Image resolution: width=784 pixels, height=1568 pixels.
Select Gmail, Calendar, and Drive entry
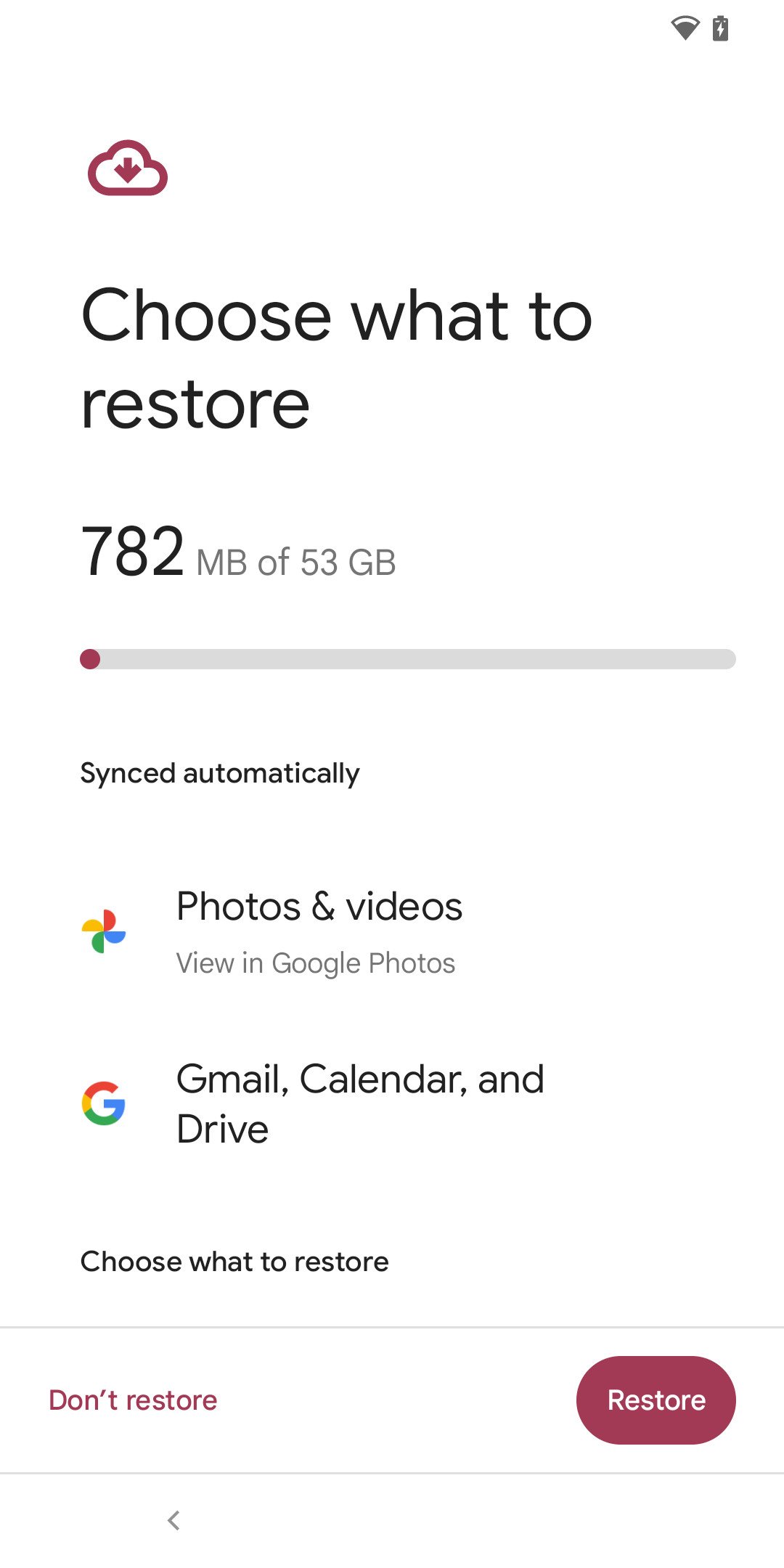tap(360, 1103)
